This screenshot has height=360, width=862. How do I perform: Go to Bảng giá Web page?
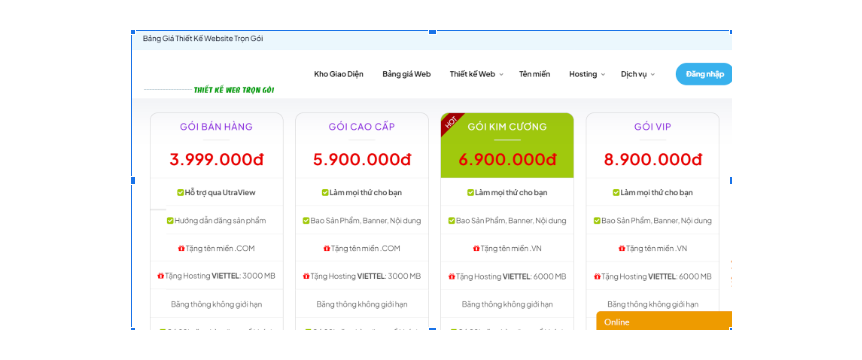407,74
